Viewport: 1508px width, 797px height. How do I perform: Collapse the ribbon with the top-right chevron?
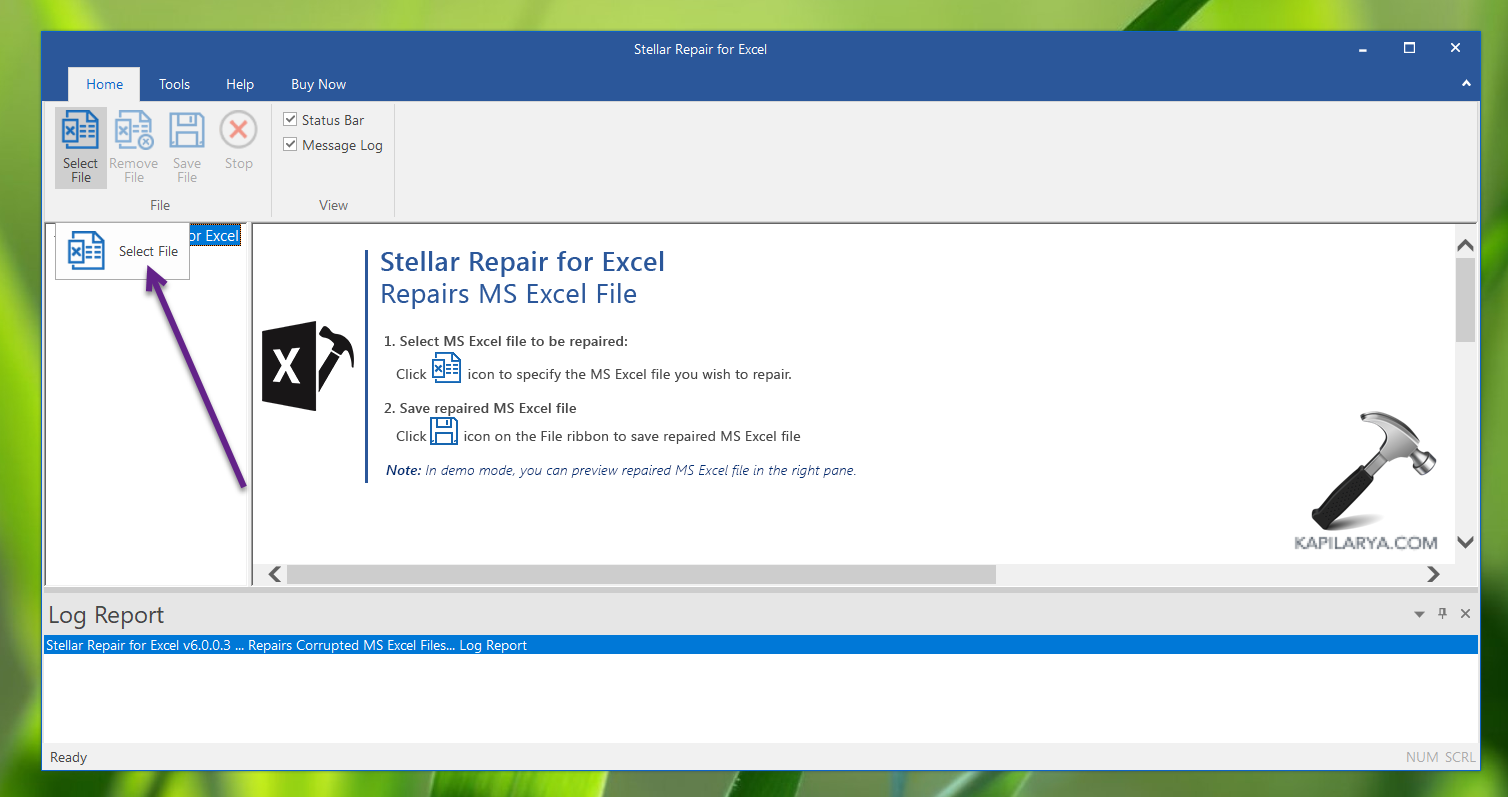(1466, 84)
